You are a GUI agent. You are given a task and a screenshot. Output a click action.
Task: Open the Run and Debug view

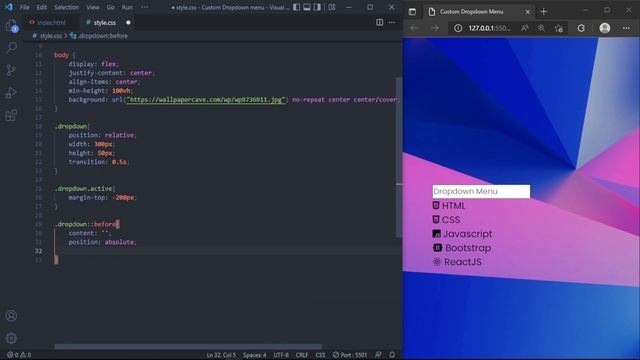(11, 93)
